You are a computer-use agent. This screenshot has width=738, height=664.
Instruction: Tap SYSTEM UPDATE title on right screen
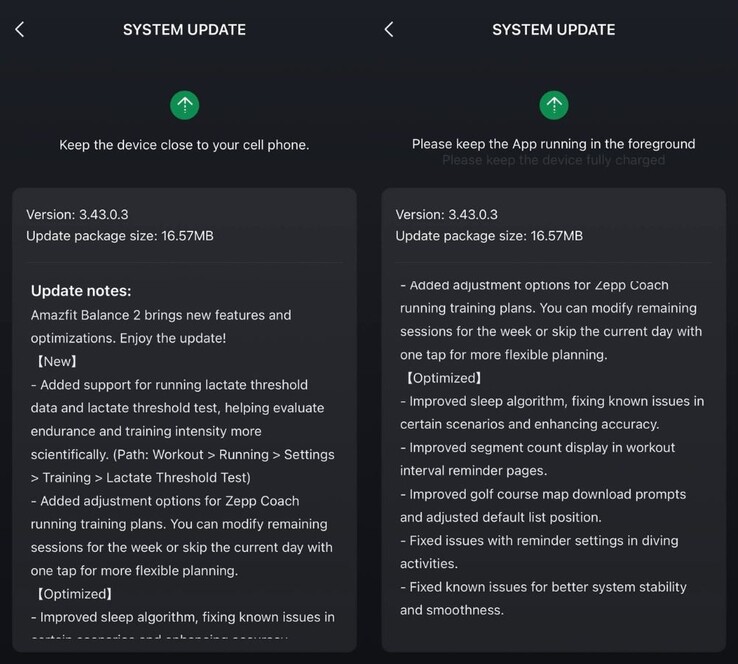[x=553, y=30]
